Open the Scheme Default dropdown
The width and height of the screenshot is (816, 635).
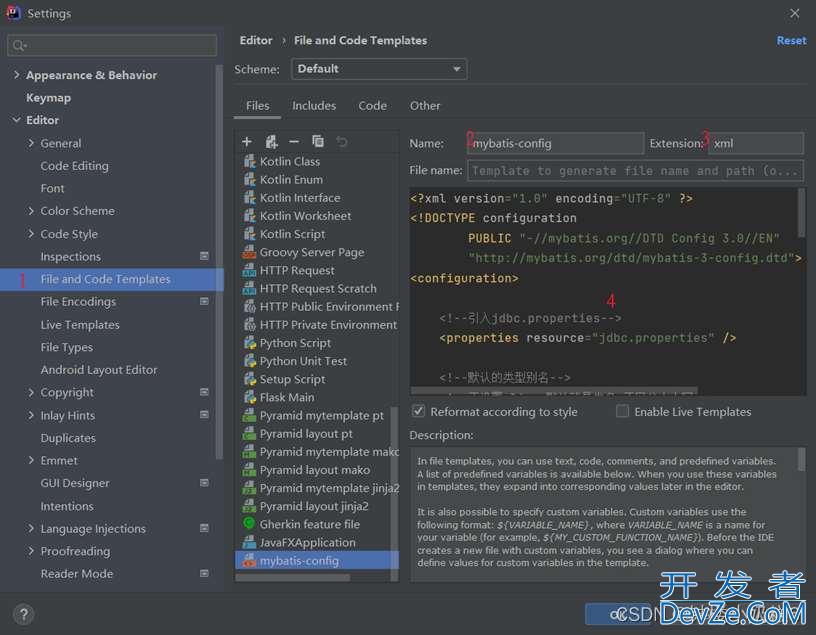click(379, 69)
